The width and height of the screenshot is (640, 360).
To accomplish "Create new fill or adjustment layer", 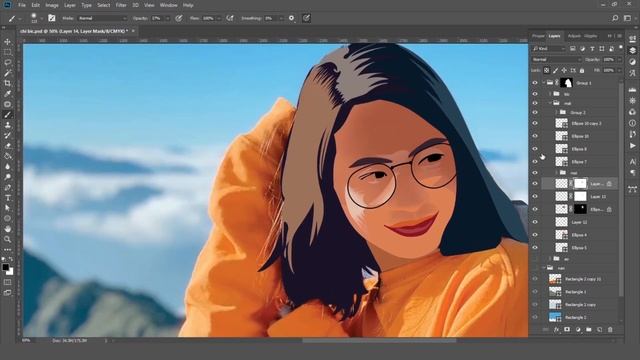I will click(x=578, y=329).
